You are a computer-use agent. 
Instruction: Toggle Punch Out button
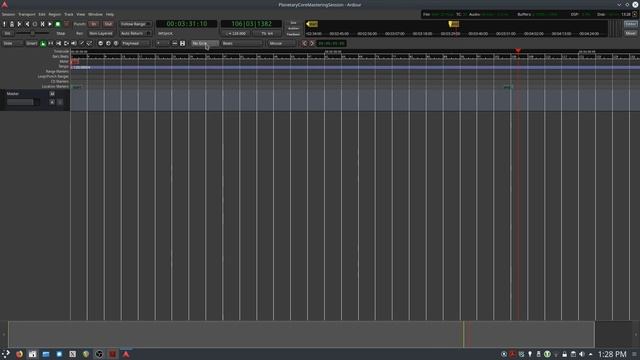point(108,24)
